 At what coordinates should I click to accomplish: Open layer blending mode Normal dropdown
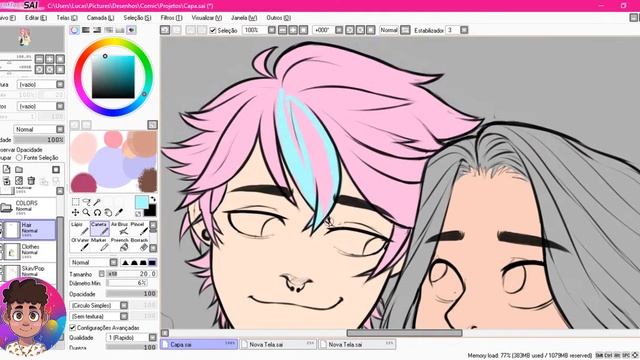(39, 129)
